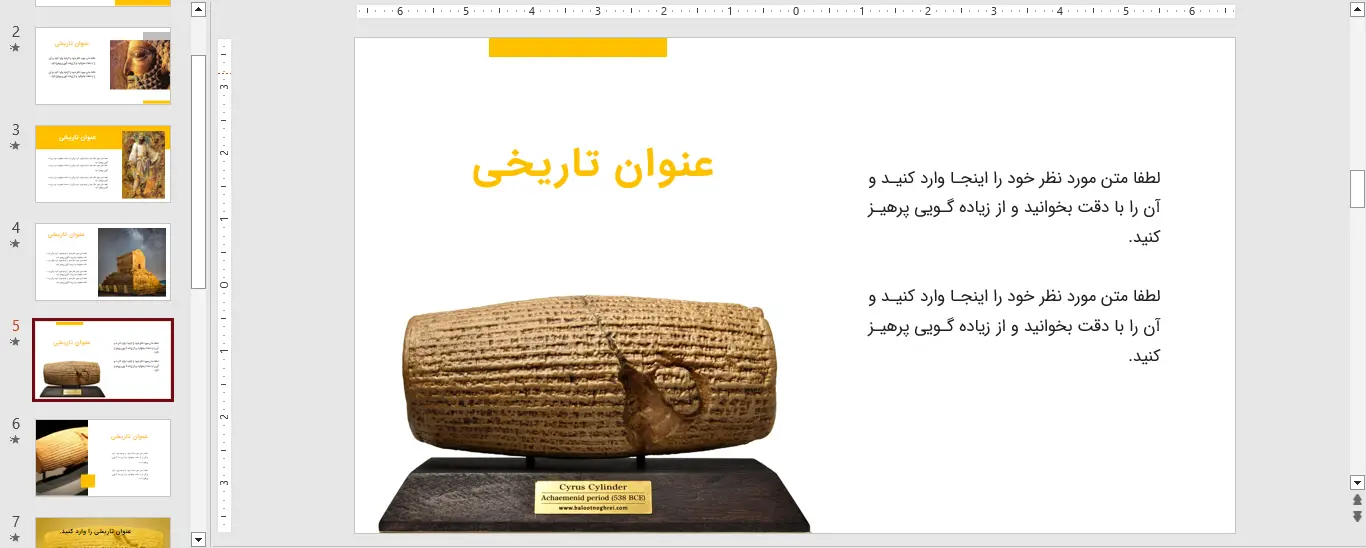Click the animation star icon under slide 4

(15, 244)
